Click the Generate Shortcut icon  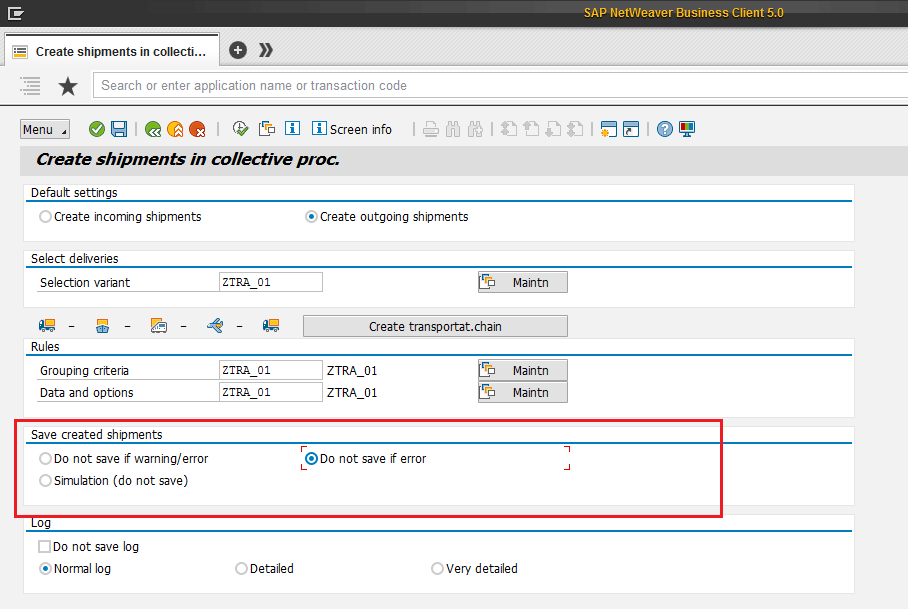631,129
